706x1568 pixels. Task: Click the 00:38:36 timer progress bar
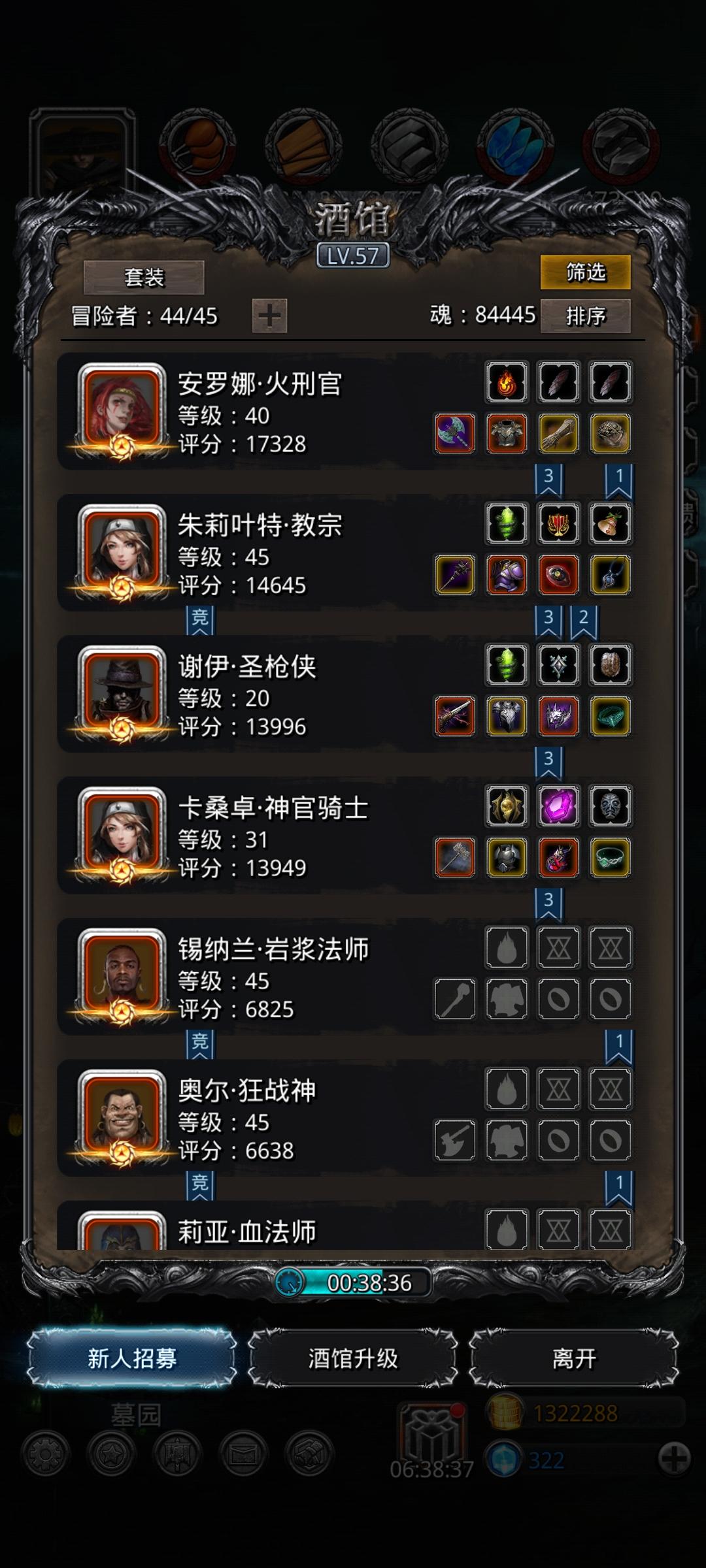(x=353, y=1282)
